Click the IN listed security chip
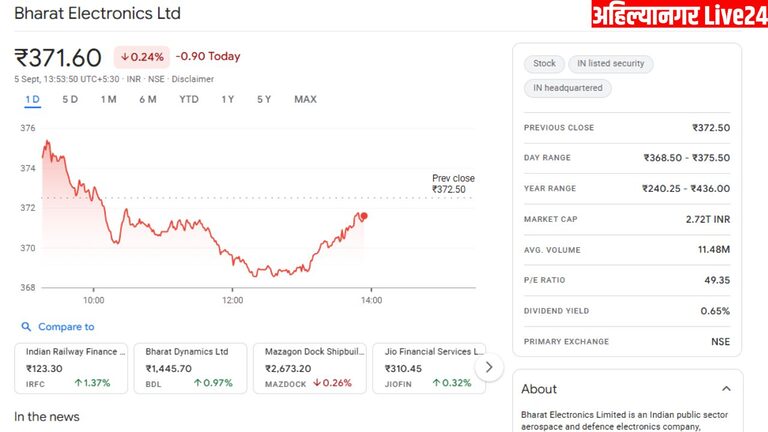This screenshot has width=768, height=432. (610, 64)
